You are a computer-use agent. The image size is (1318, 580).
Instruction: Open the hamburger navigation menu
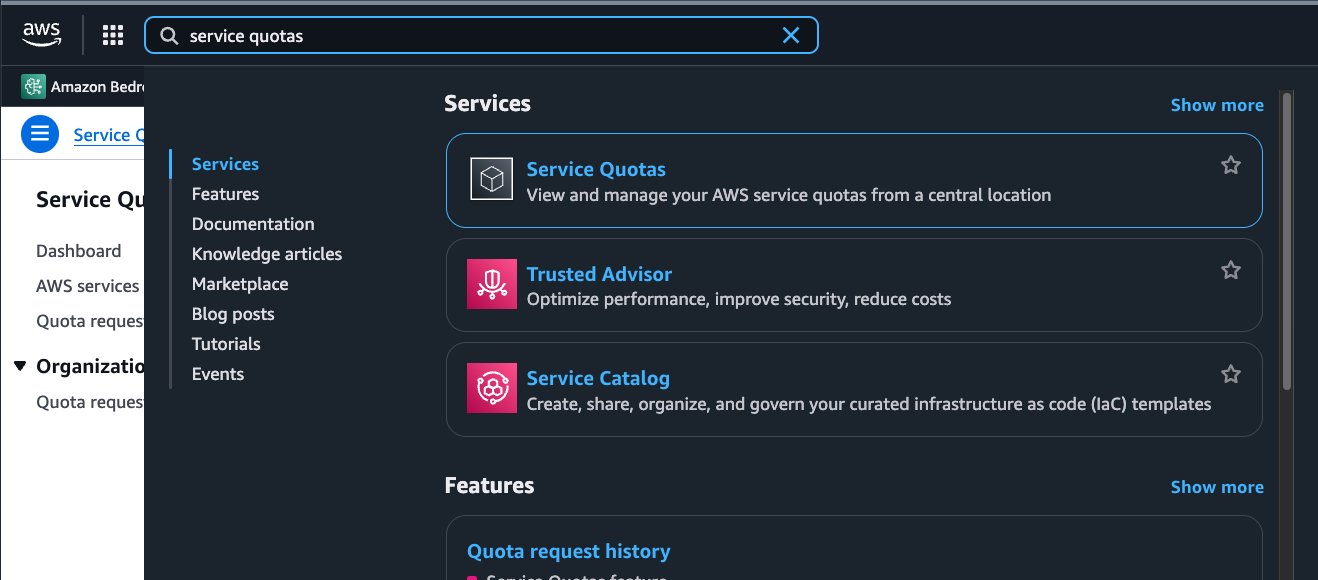pos(39,134)
